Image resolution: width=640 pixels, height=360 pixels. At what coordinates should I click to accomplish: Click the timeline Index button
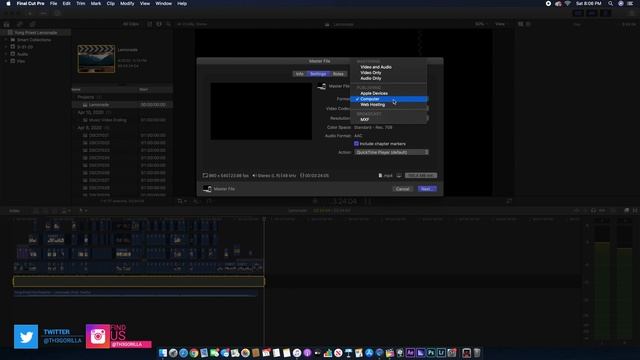[x=15, y=211]
